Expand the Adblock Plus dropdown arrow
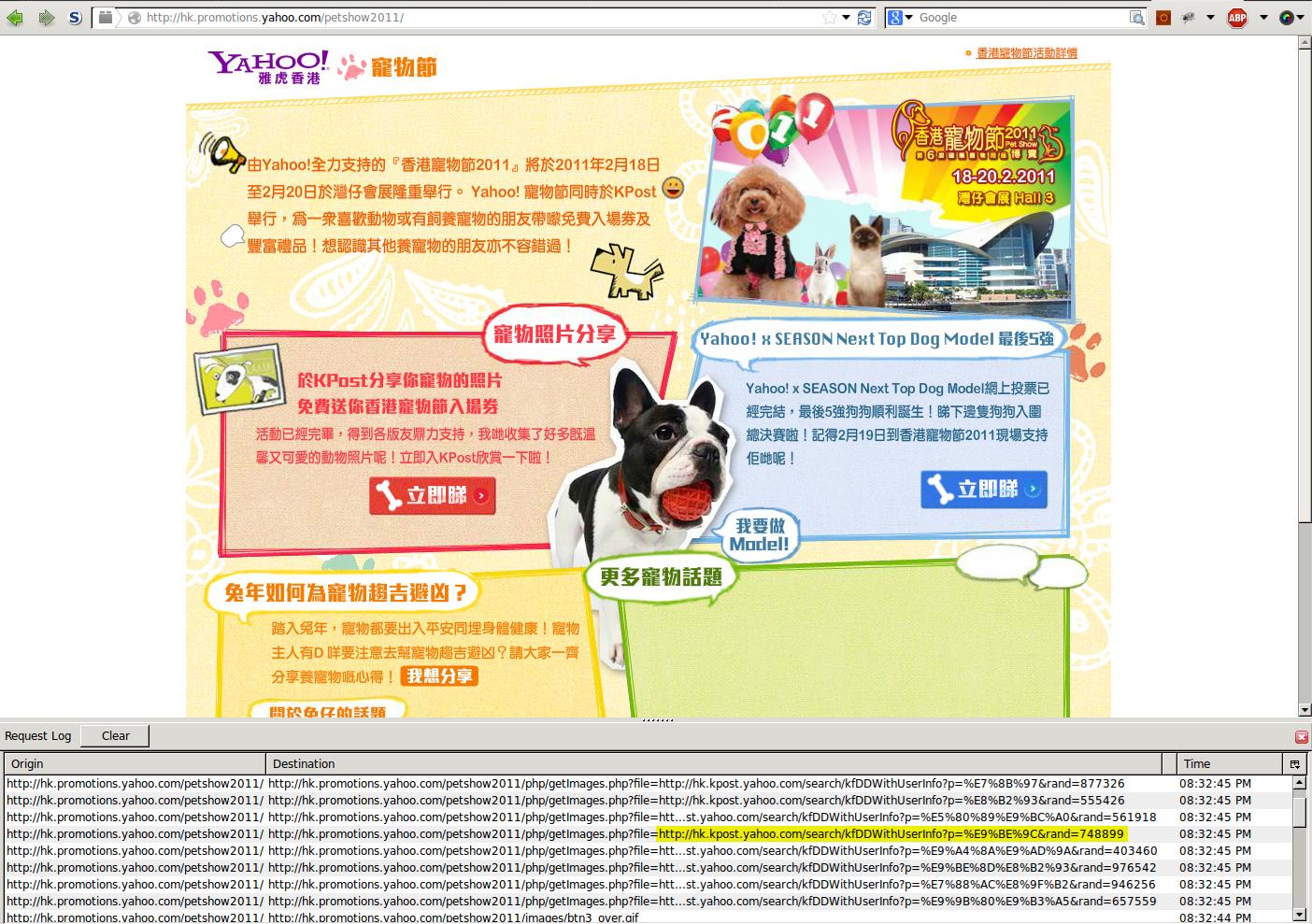 pos(1263,18)
